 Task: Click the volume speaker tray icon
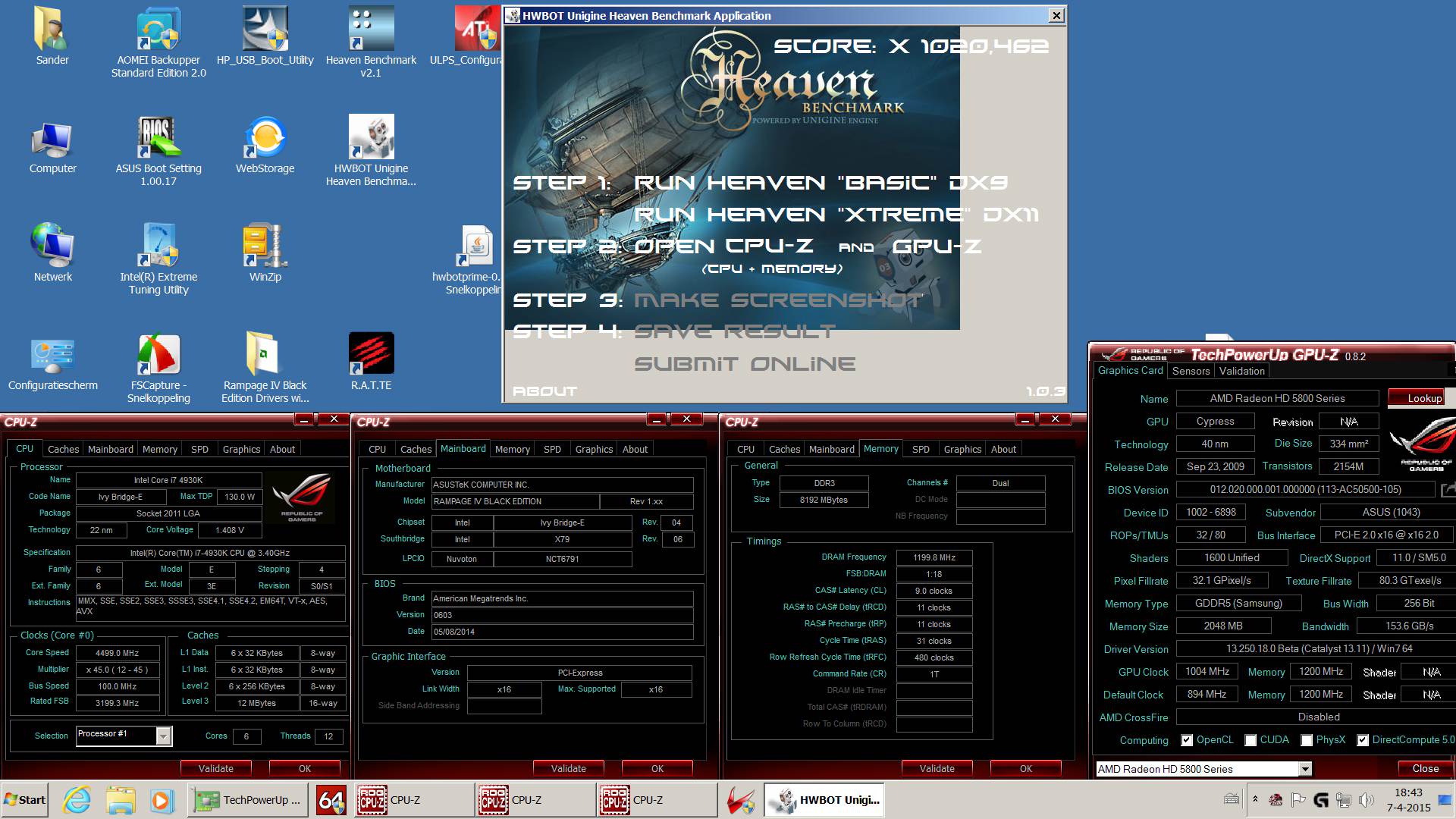click(1366, 799)
